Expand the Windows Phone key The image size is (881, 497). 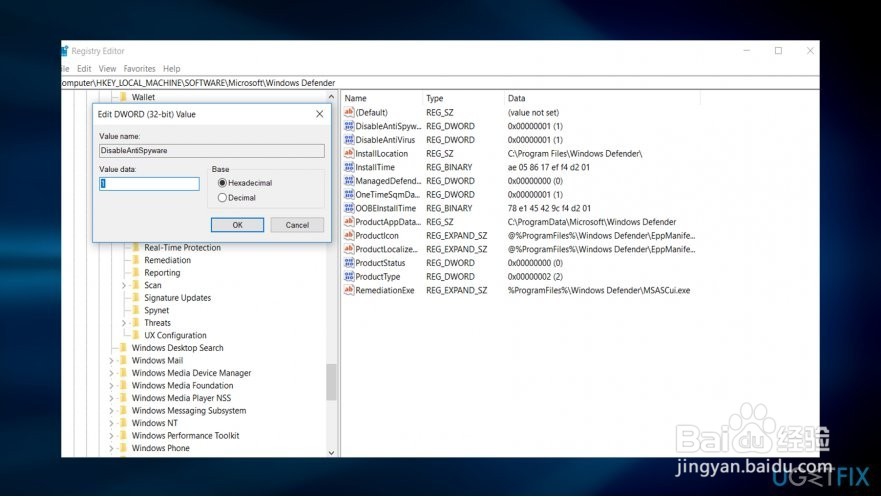[111, 448]
